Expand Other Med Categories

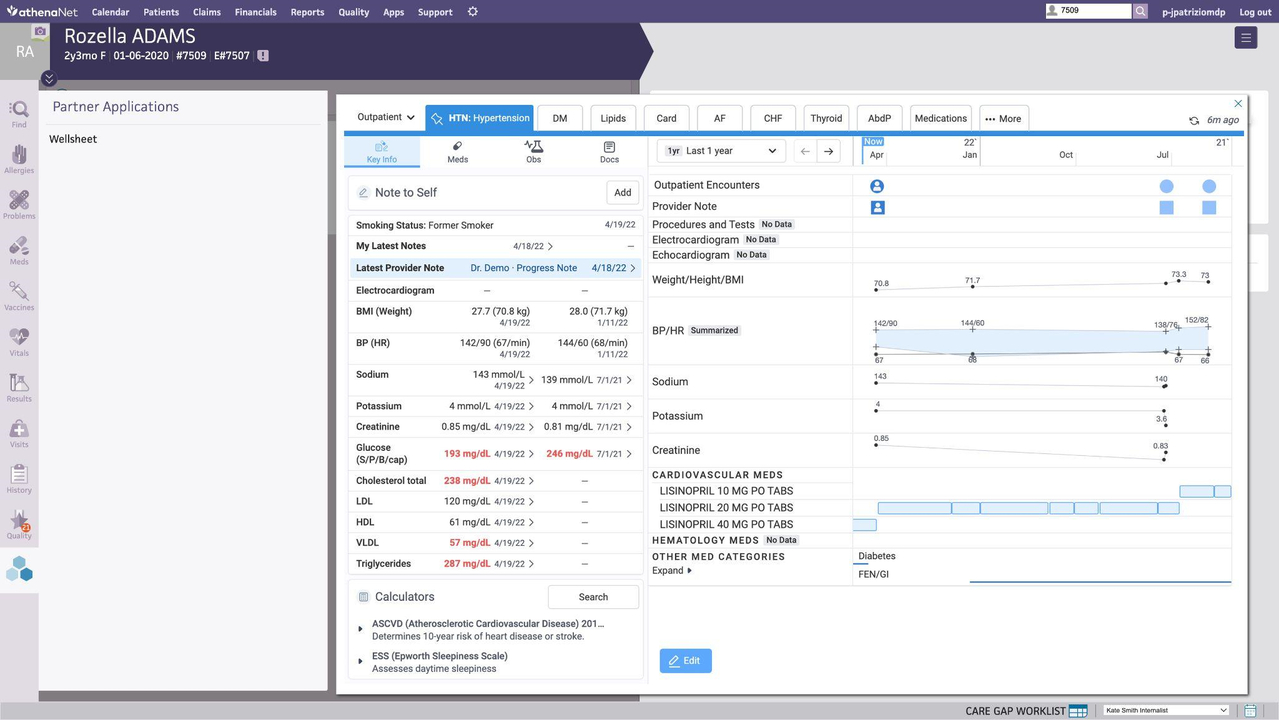[671, 571]
